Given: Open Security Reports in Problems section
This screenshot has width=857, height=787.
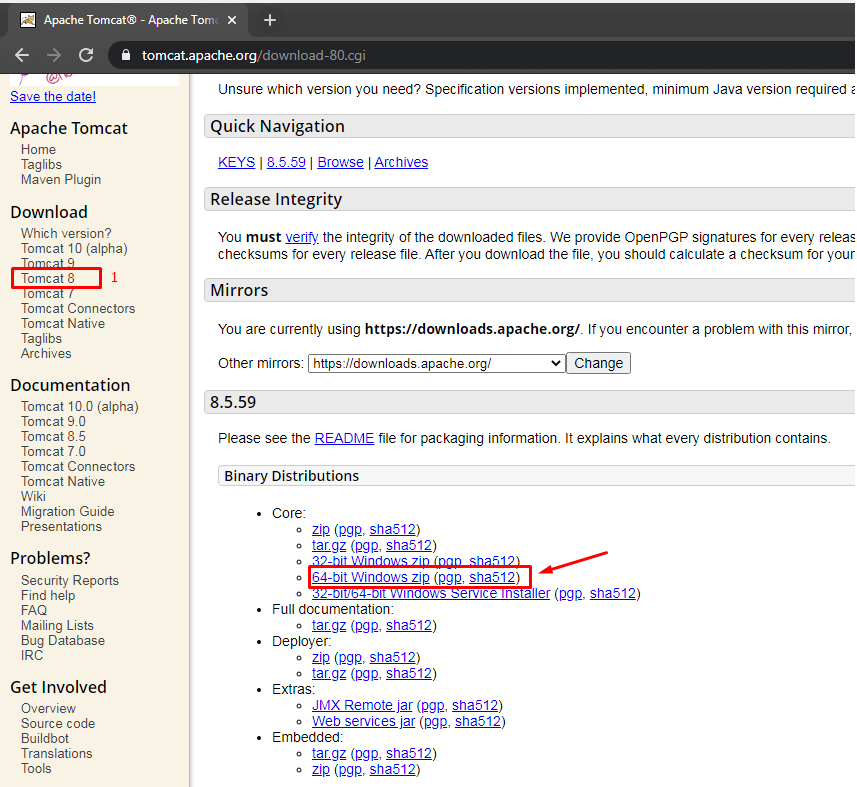Looking at the screenshot, I should tap(70, 580).
